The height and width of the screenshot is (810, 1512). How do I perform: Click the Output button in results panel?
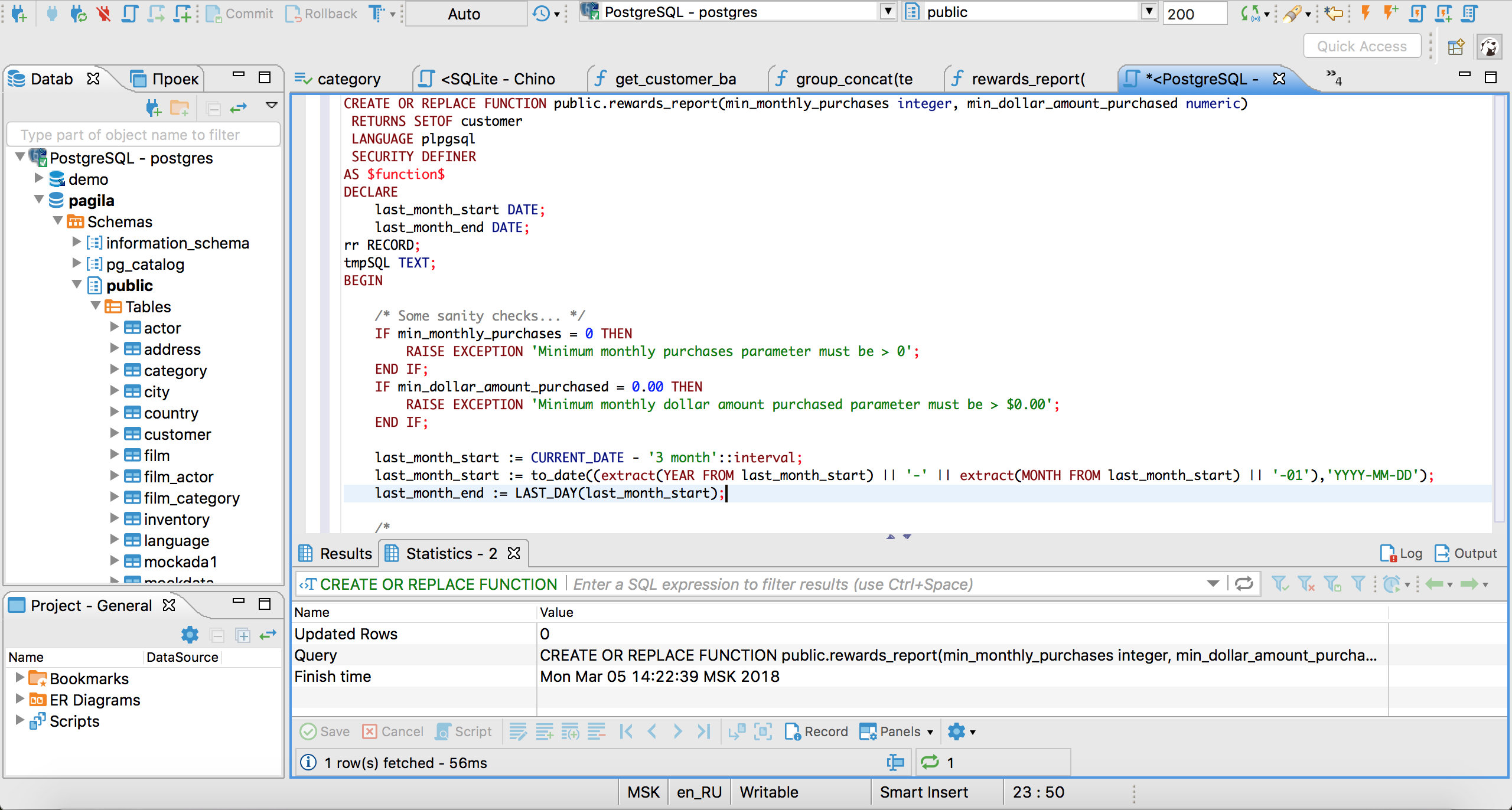(1463, 552)
